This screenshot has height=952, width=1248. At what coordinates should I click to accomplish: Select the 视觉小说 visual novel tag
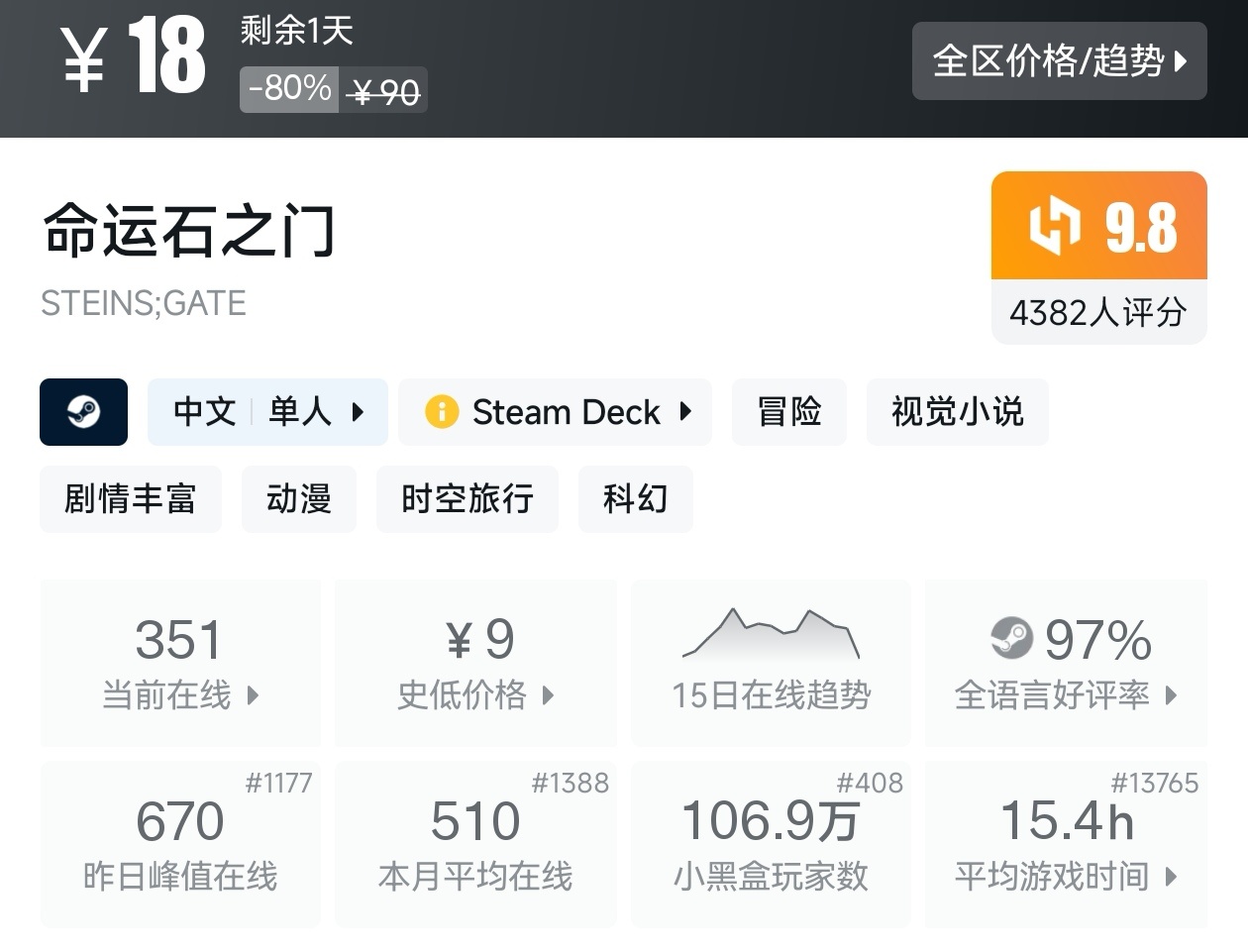point(957,412)
